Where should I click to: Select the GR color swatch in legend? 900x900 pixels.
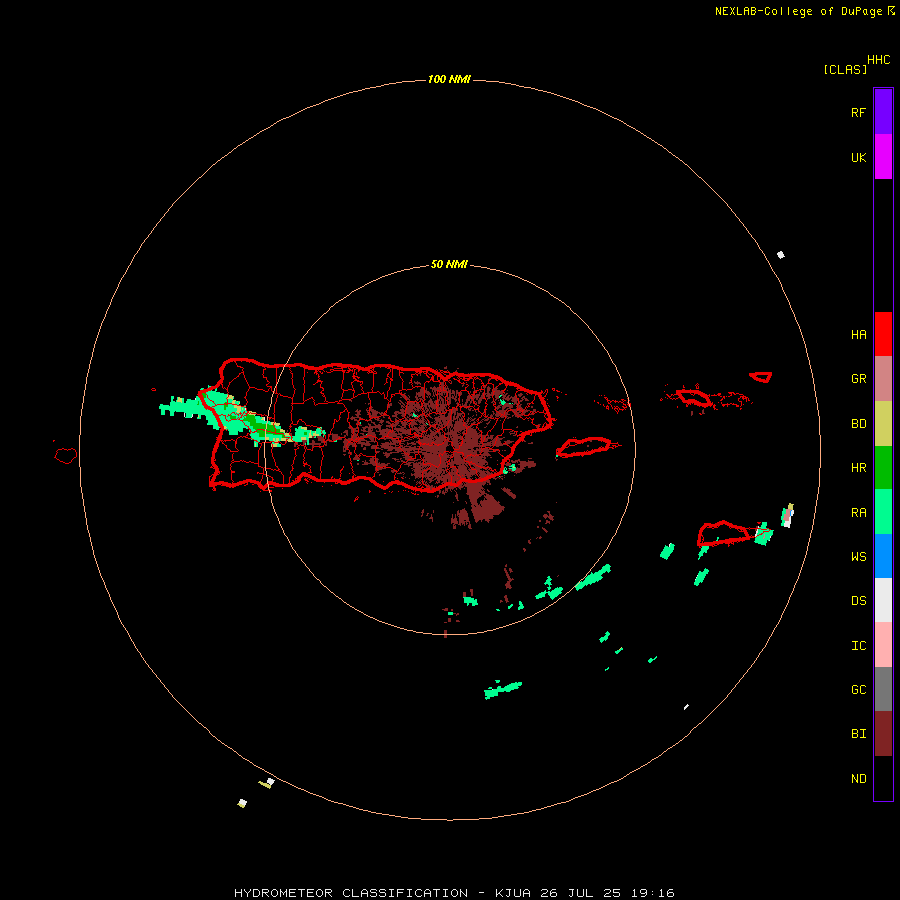point(883,379)
